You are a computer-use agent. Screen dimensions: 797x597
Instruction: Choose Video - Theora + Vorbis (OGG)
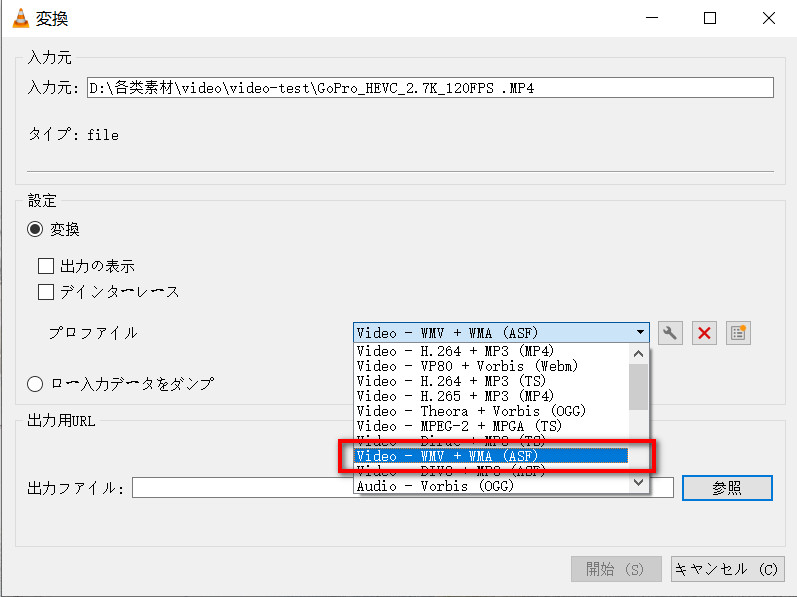click(x=491, y=411)
